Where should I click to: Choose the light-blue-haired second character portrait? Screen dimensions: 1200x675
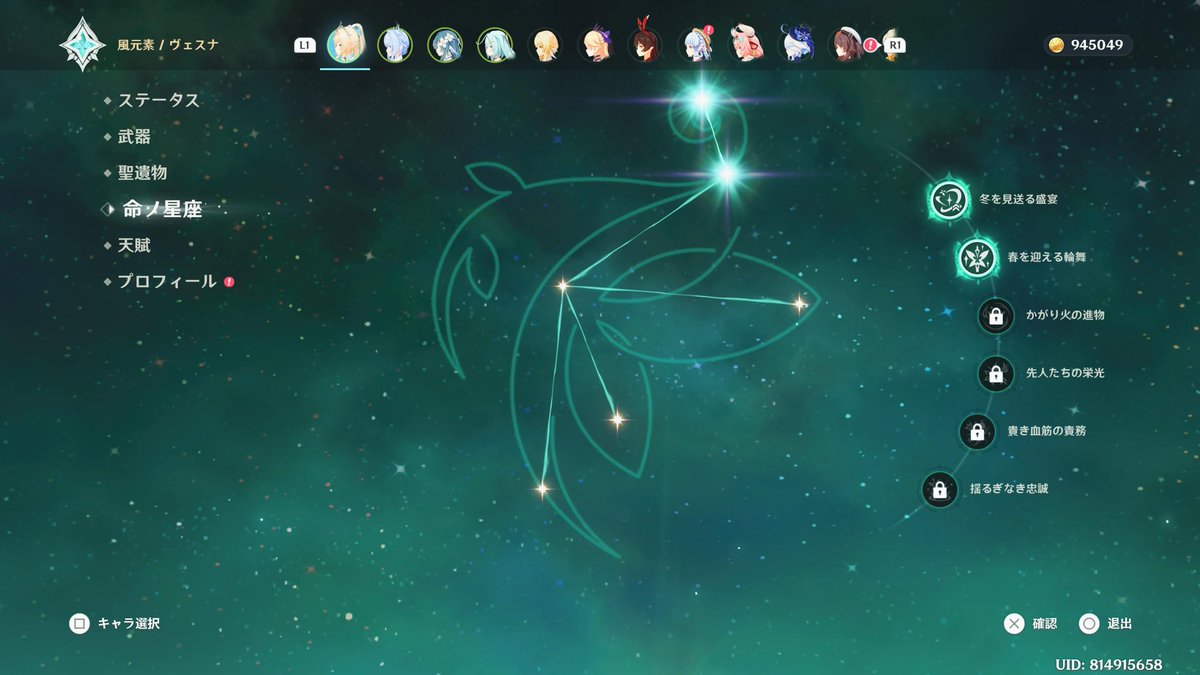394,44
